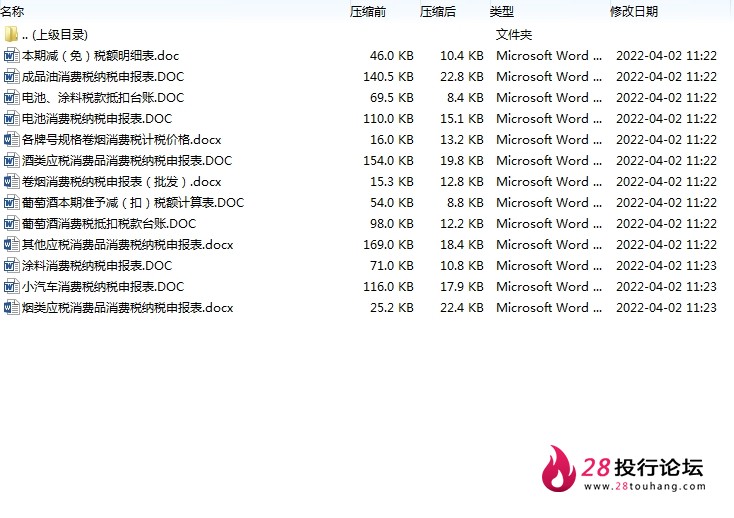Select file 葡萄酒本期准予减（扣）税额计算表.DOC

tap(133, 203)
